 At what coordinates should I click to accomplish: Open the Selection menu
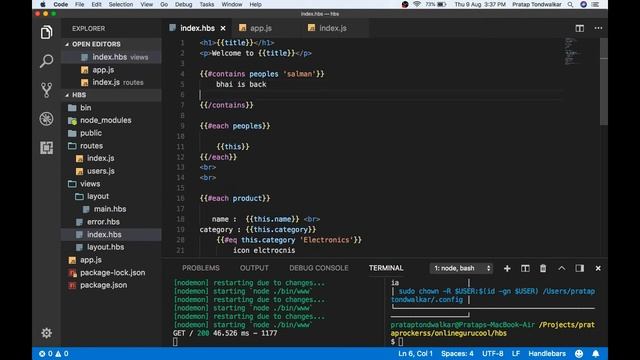121,4
